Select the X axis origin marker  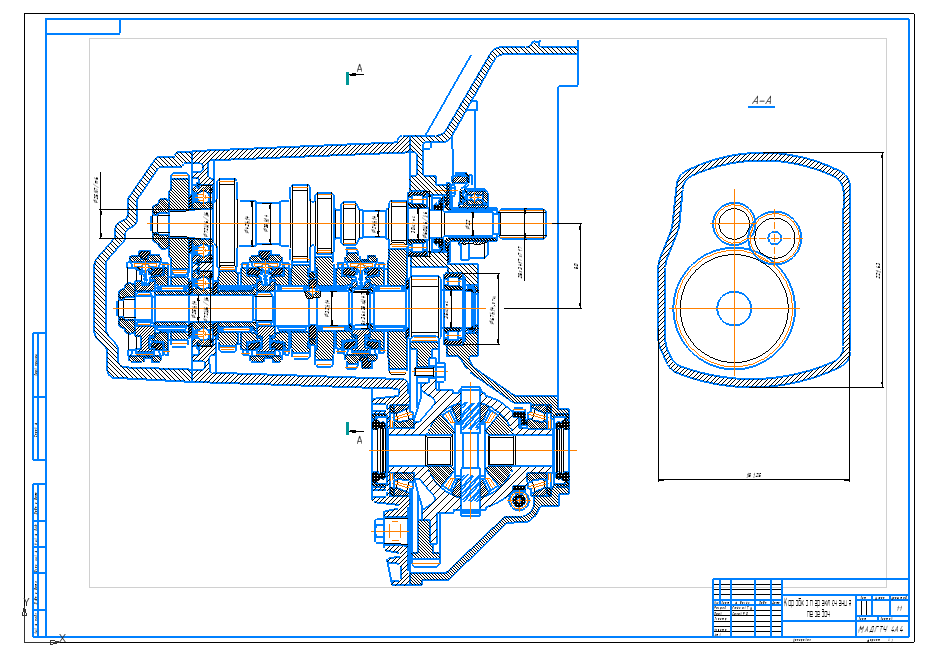pos(62,638)
